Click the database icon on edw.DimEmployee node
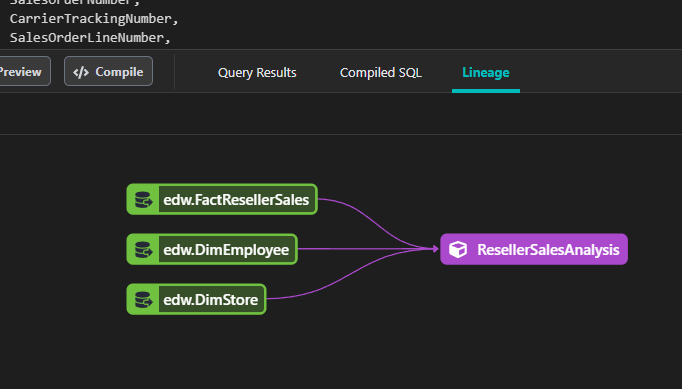The image size is (682, 389). coord(144,249)
